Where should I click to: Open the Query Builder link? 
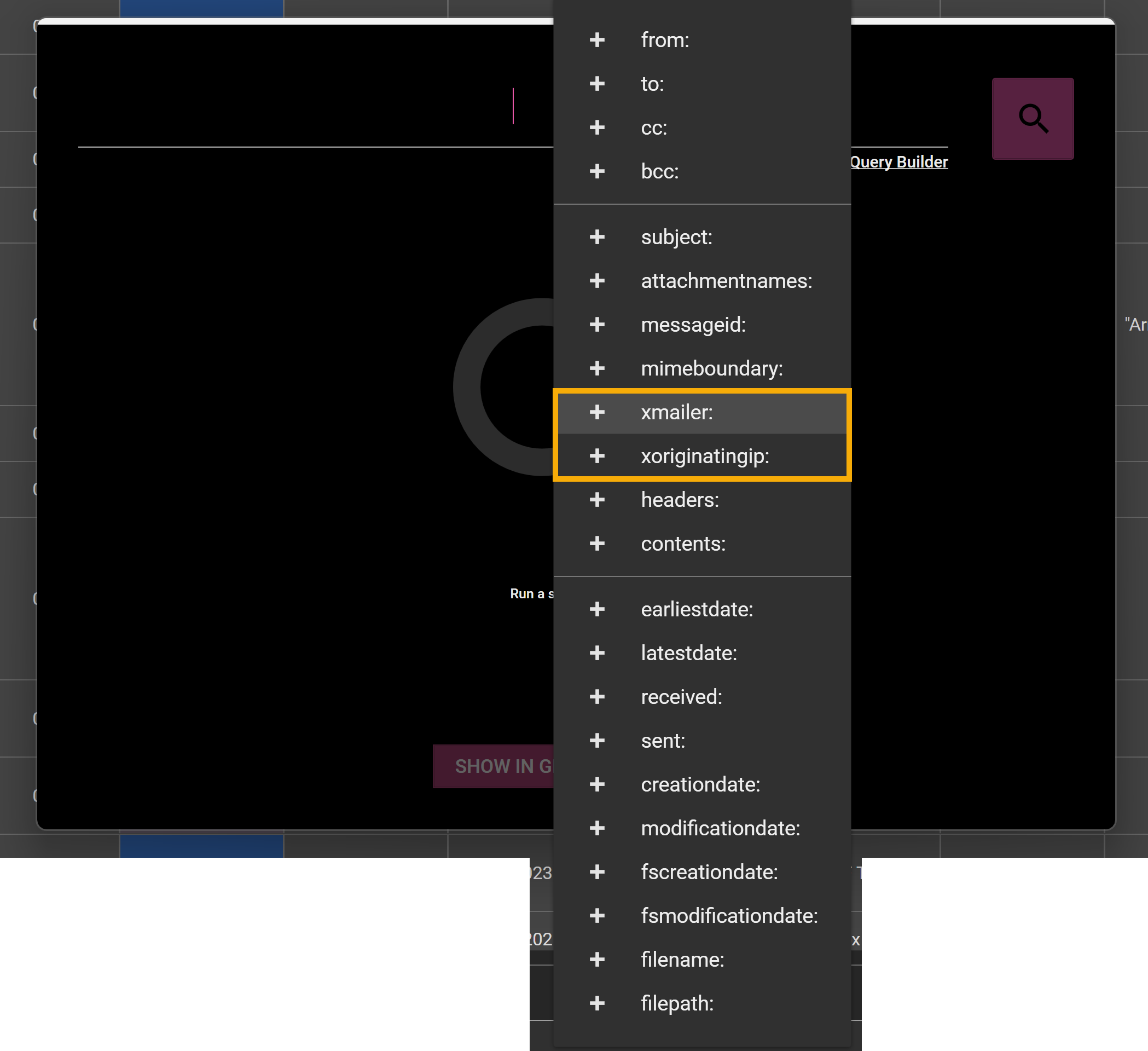(898, 162)
